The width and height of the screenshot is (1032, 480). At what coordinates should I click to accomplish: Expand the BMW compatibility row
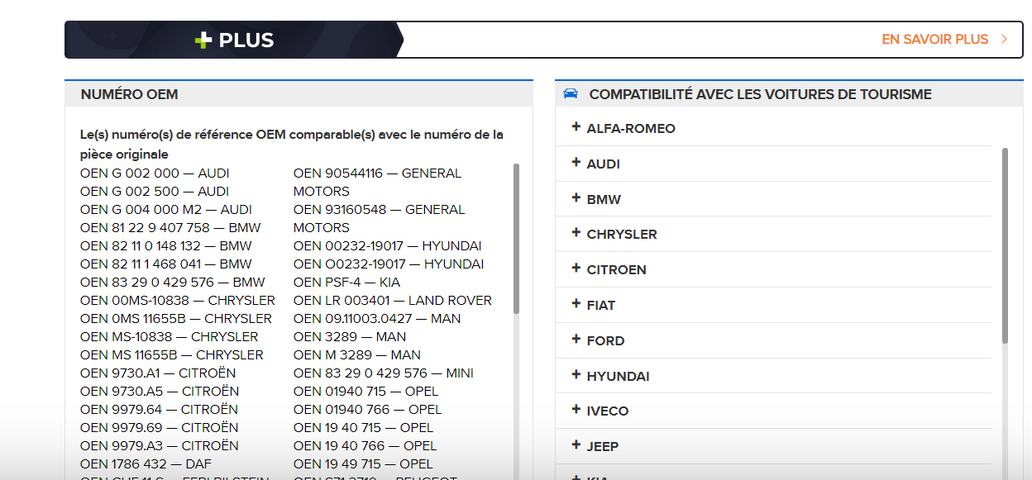[x=773, y=200]
